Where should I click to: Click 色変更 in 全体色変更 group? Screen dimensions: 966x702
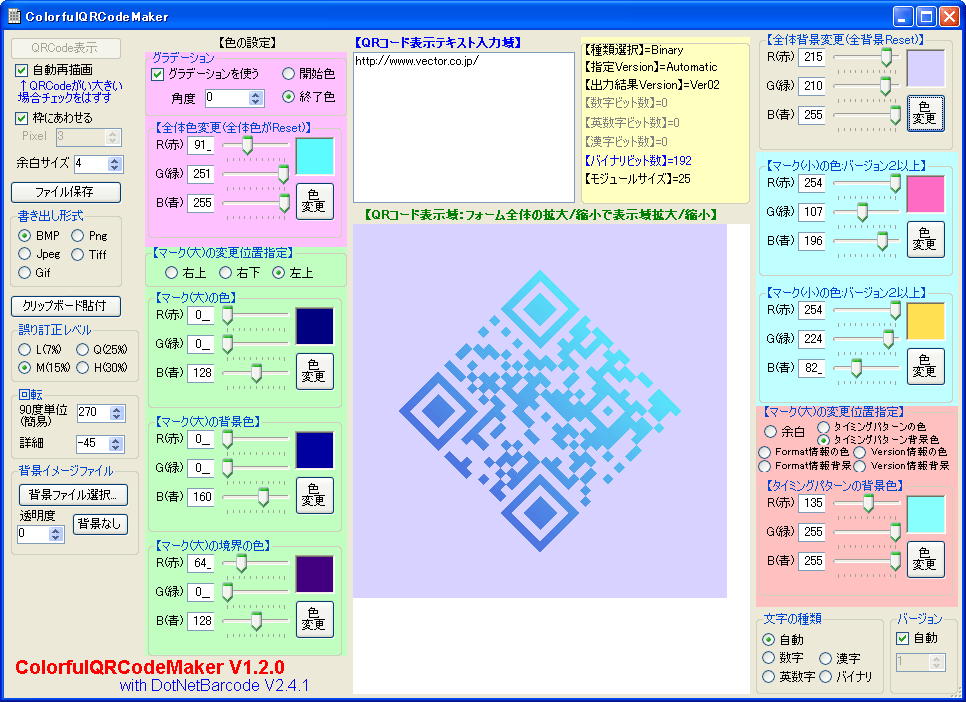click(x=315, y=202)
